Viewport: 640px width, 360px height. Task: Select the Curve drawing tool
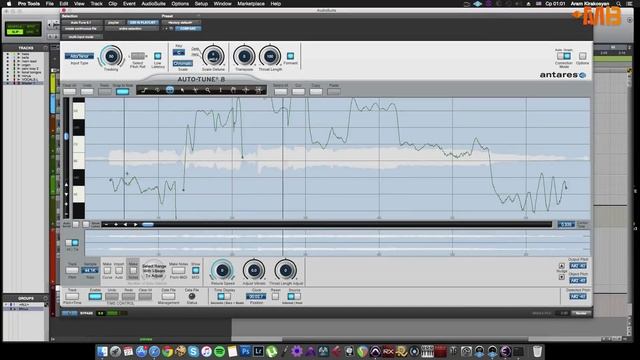point(157,90)
